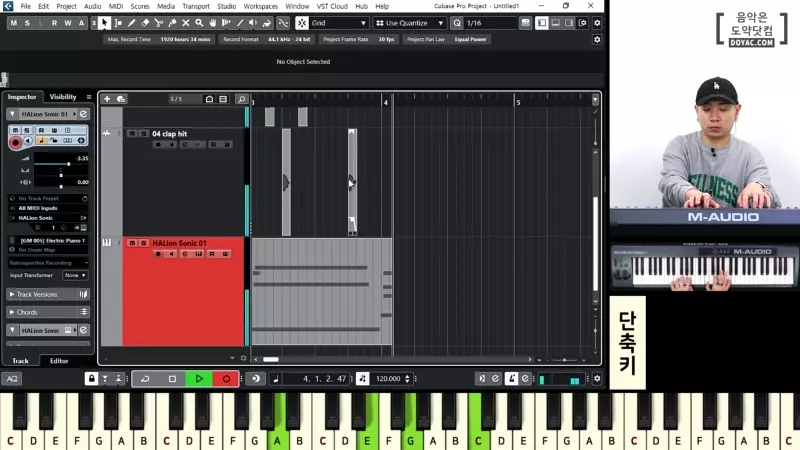Switch to the Editor tab
Image resolution: width=800 pixels, height=450 pixels.
point(59,361)
